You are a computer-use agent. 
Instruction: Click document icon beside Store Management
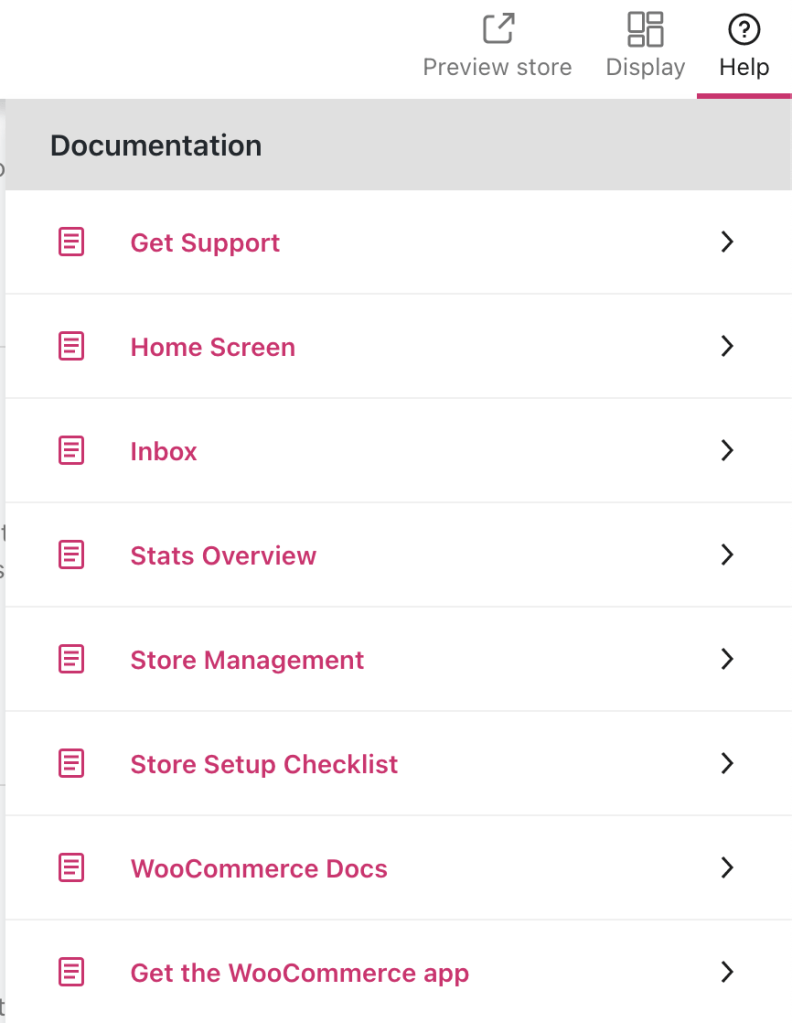pyautogui.click(x=71, y=659)
